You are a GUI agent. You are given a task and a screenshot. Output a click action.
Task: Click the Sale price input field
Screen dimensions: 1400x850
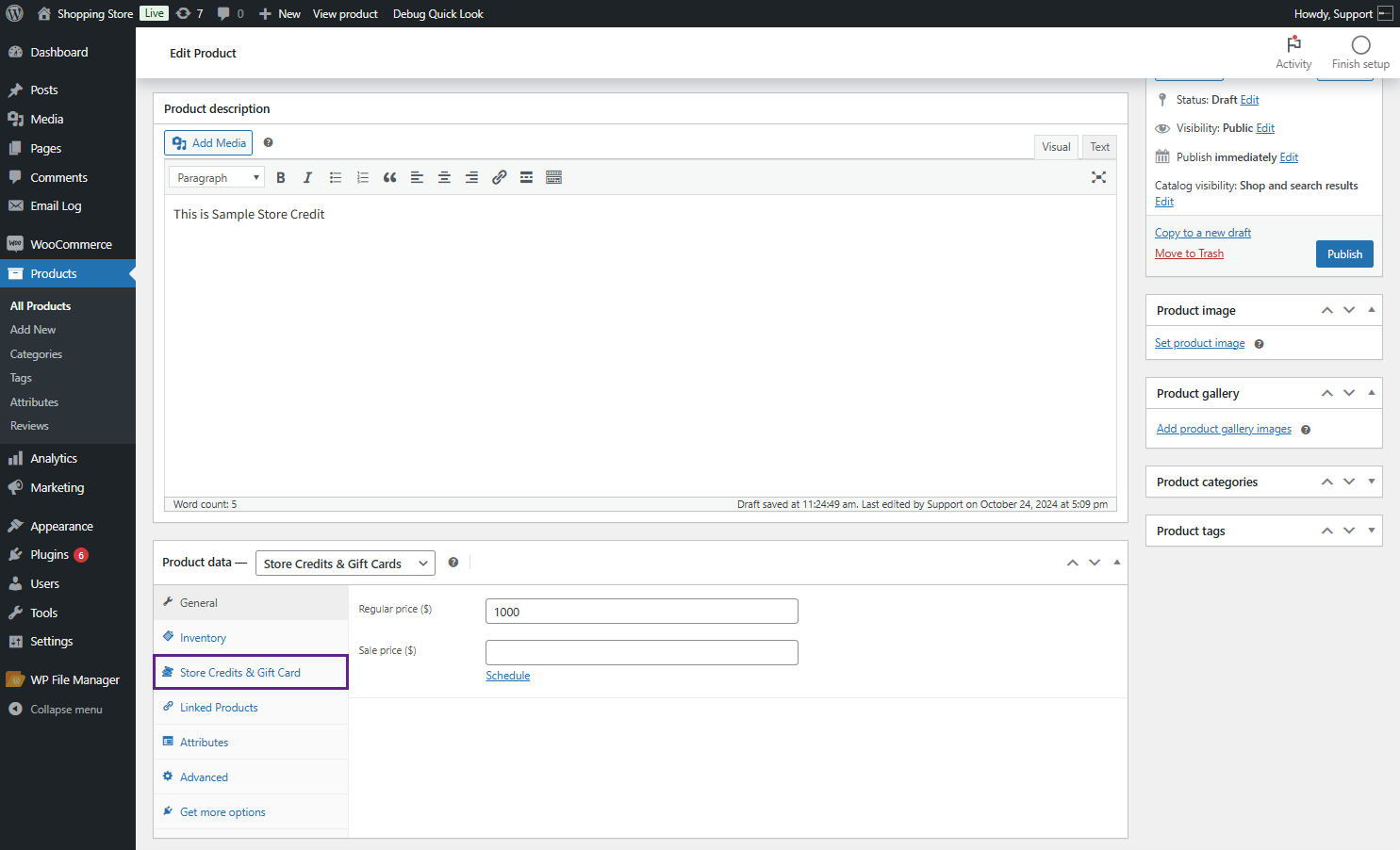642,652
